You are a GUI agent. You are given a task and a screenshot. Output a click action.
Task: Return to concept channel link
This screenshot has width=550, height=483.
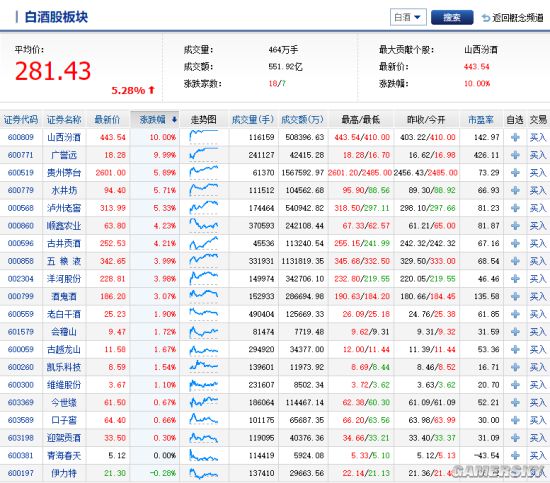click(512, 18)
